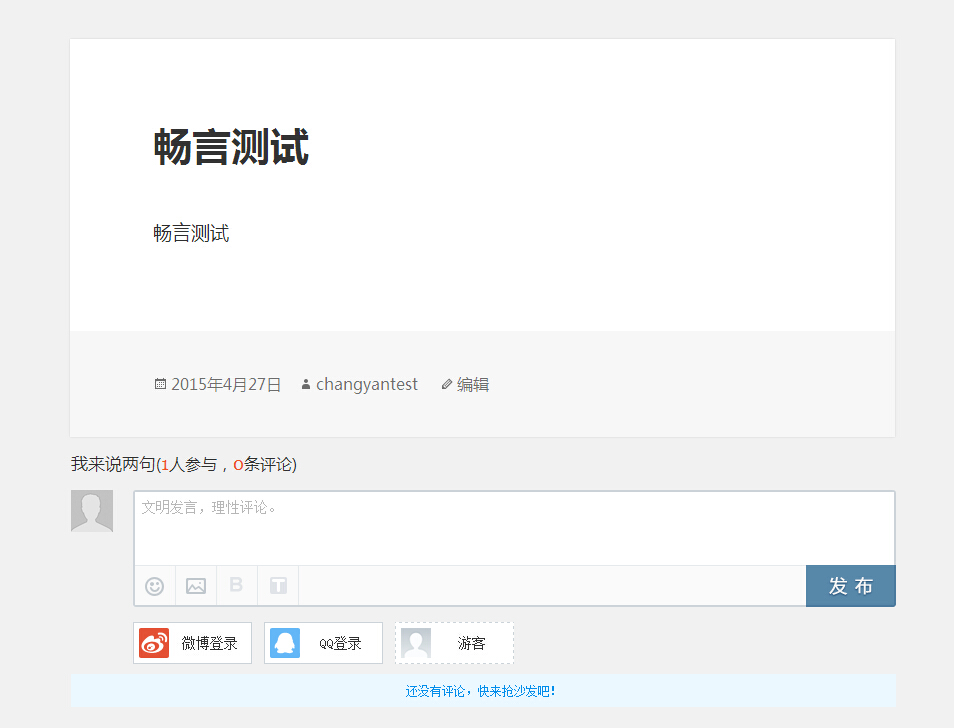Open the emoji smiley picker
The image size is (954, 728).
pos(155,586)
